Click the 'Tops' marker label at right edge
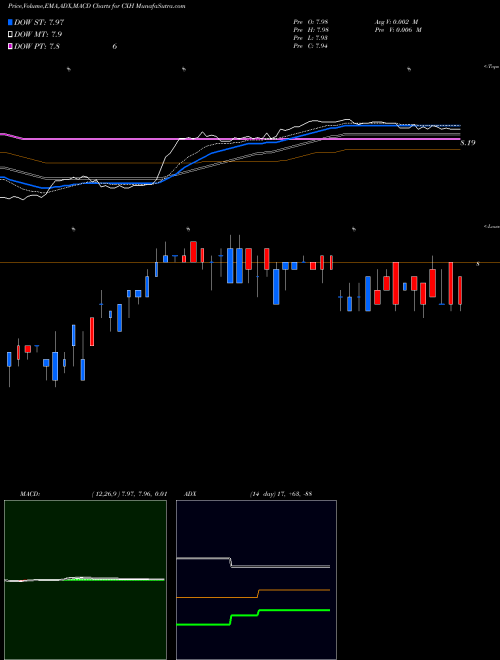The image size is (500, 660). 492,67
